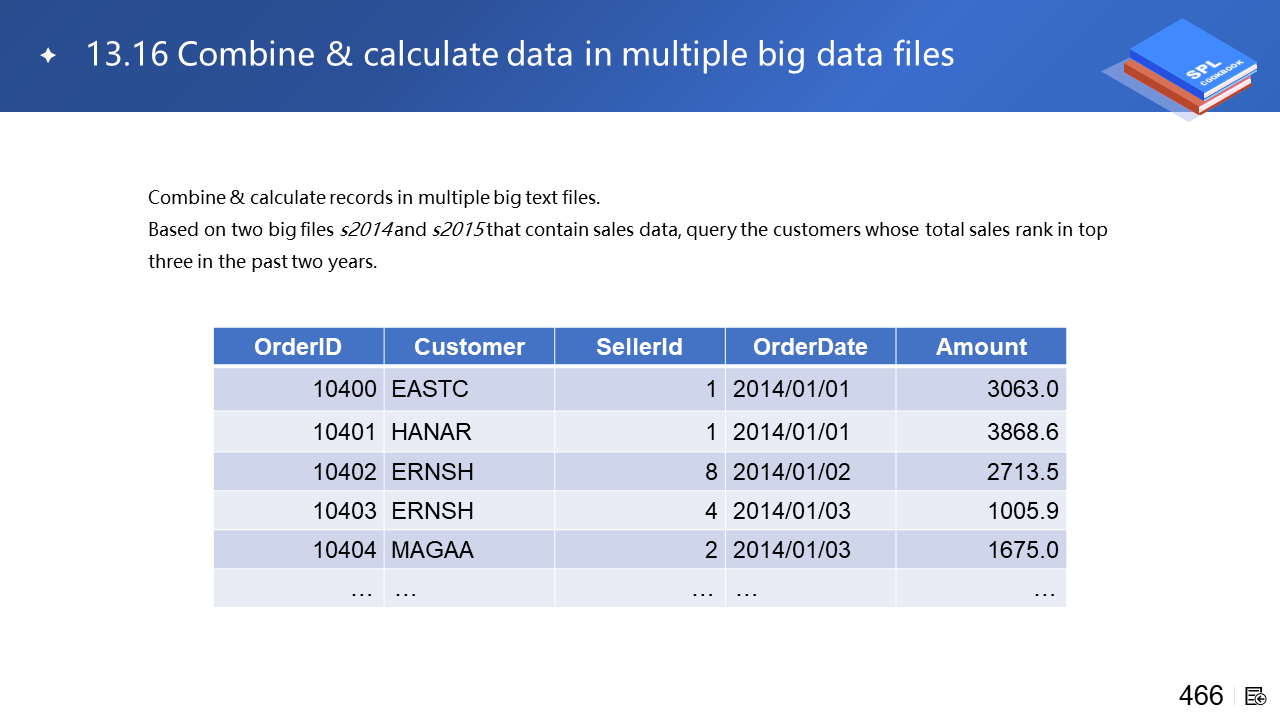Click the slide title starting with 13.16
Viewport: 1280px width, 720px height.
click(x=520, y=54)
